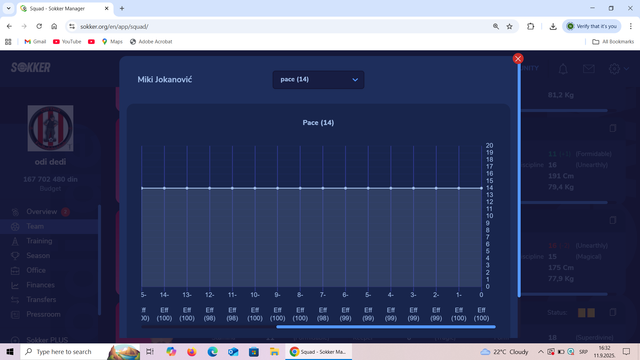Click the Overview icon in sidebar
Image resolution: width=640 pixels, height=360 pixels.
click(x=15, y=212)
